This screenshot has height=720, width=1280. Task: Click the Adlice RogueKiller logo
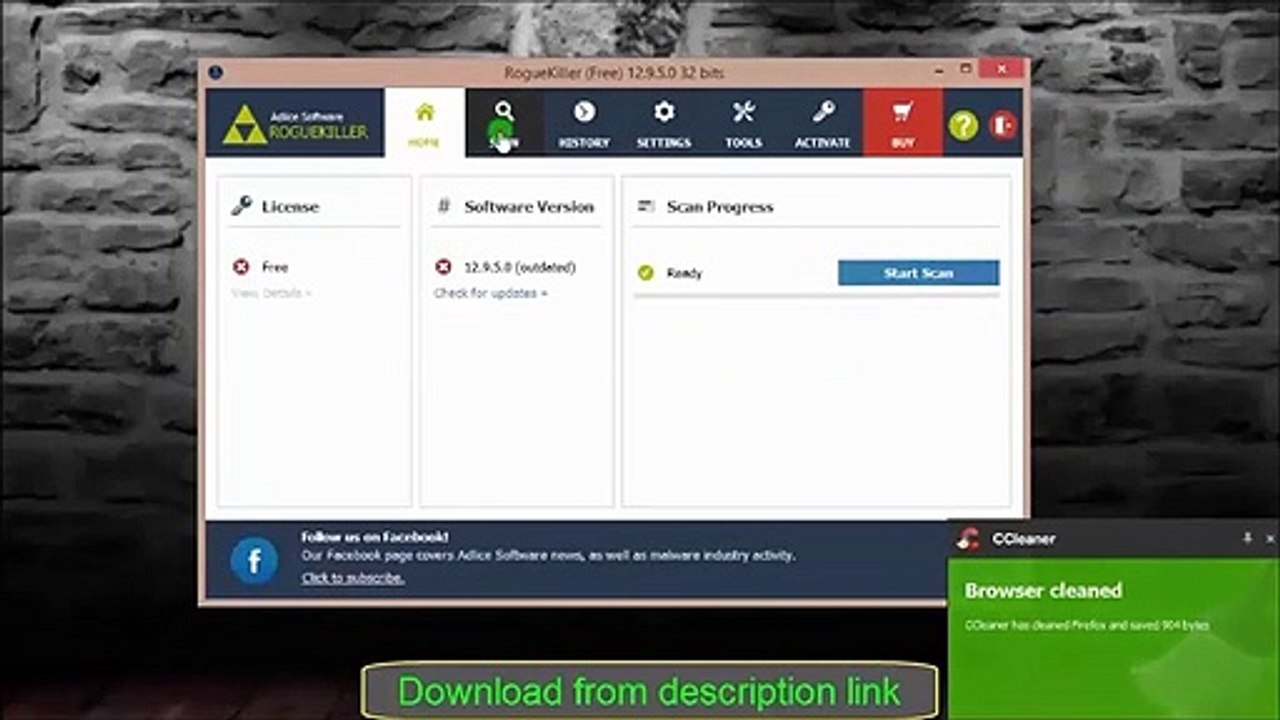click(x=295, y=123)
